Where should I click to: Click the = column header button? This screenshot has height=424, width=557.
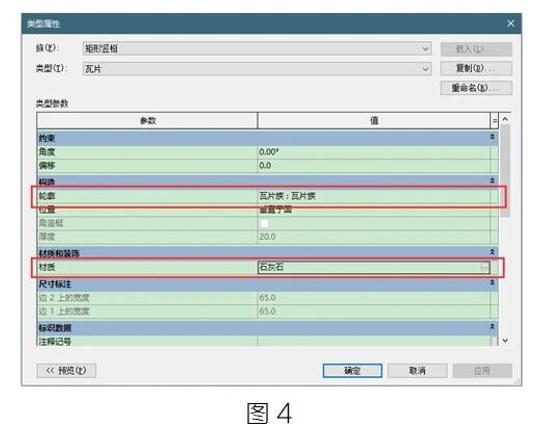click(x=494, y=121)
